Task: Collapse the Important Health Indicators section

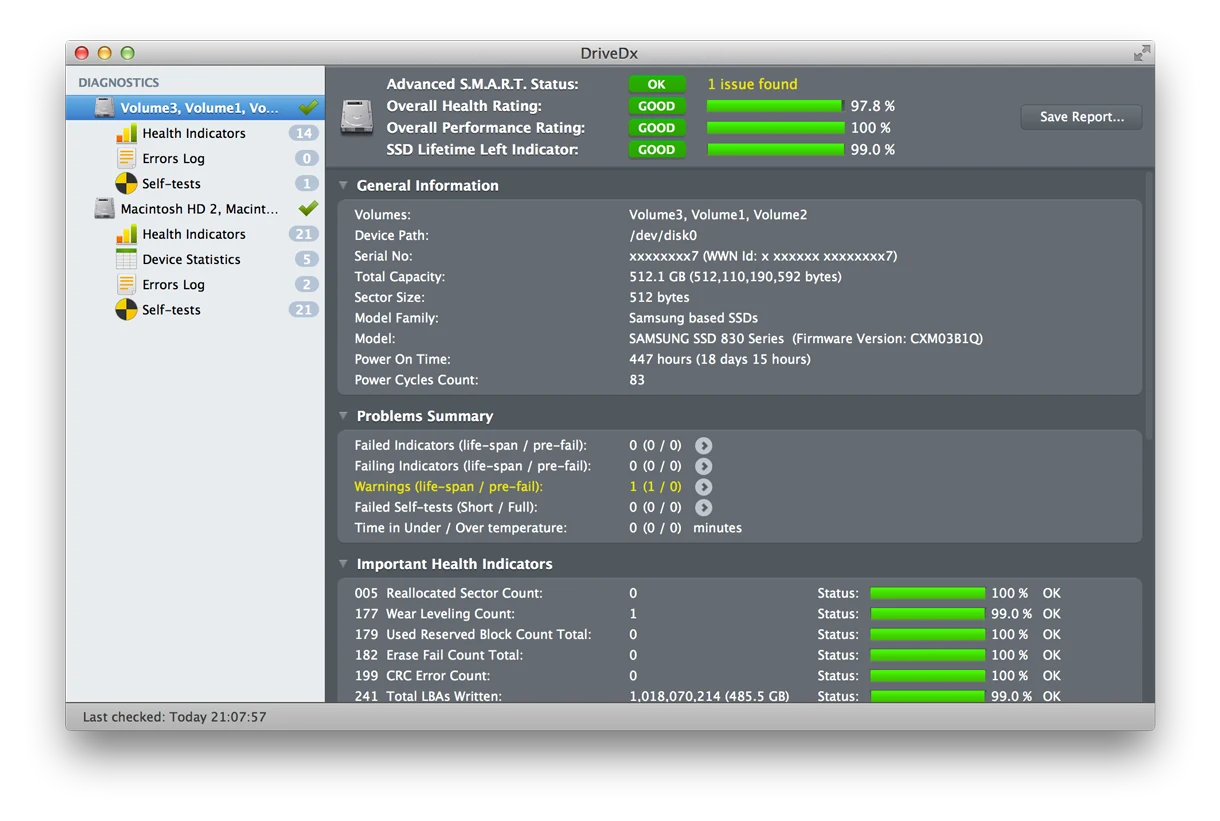Action: pos(343,564)
